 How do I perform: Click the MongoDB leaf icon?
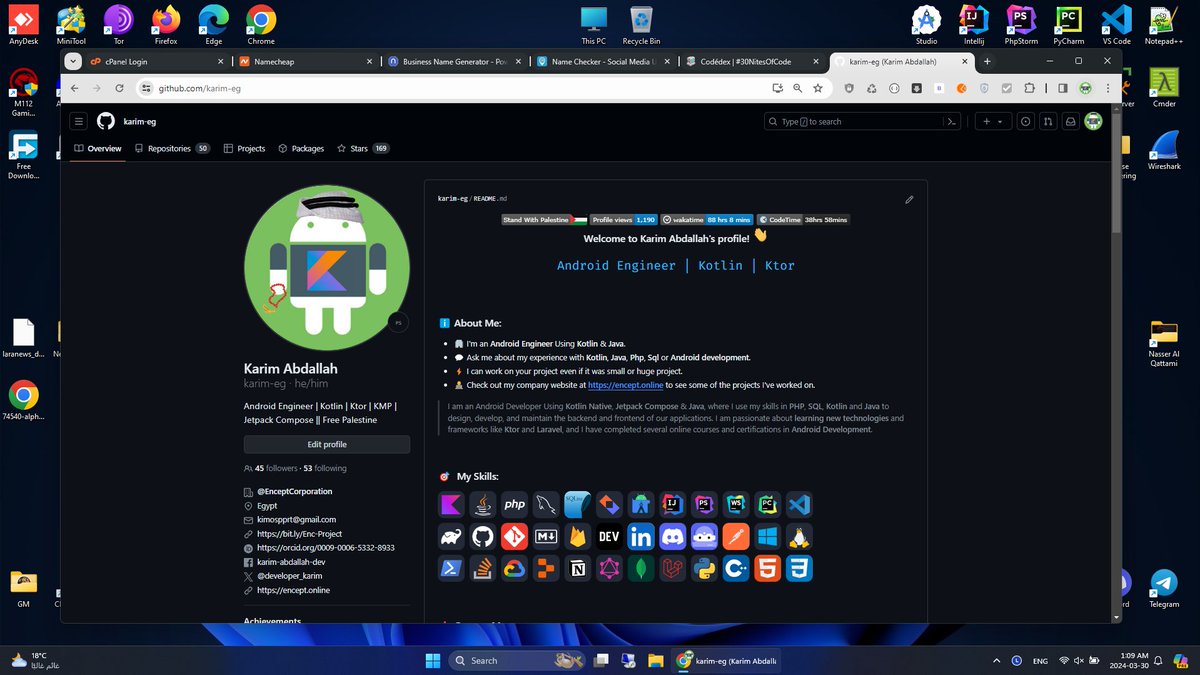(641, 568)
